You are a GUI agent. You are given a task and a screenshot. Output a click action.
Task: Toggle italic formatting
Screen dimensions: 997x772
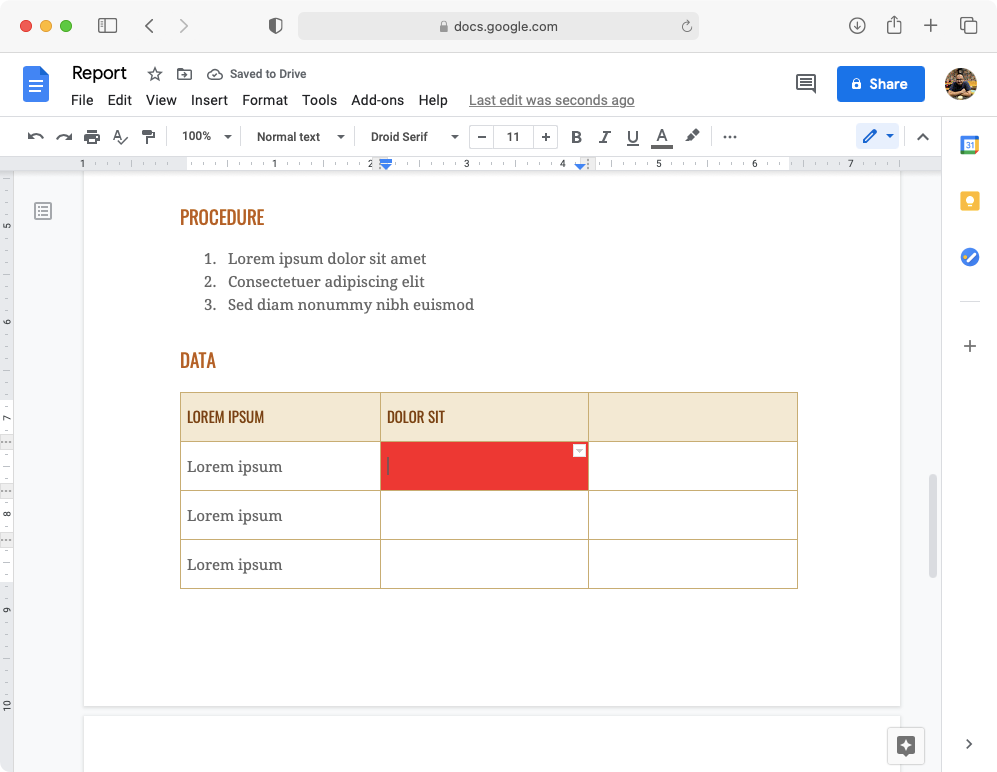click(604, 137)
